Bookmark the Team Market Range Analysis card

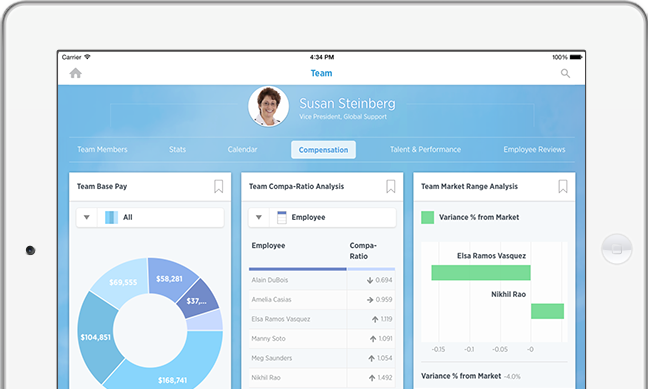tap(563, 186)
